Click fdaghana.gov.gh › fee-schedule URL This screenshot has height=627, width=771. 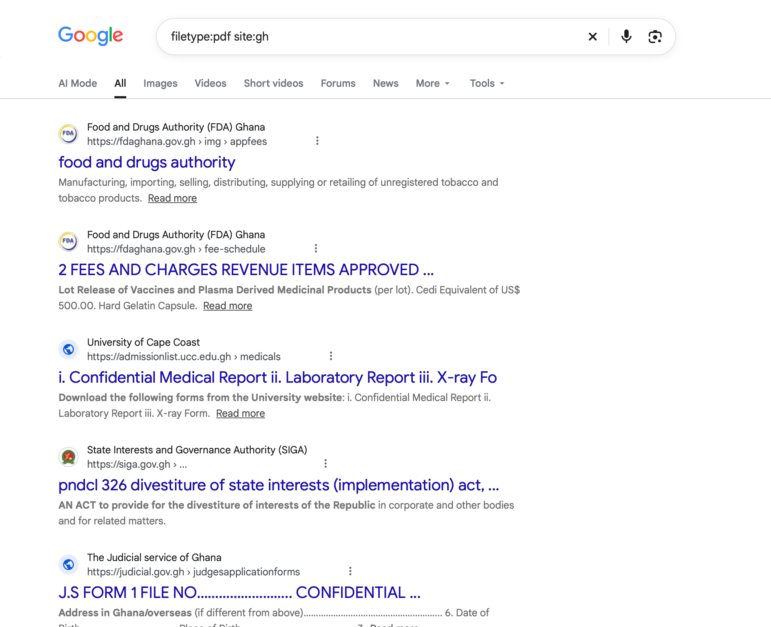pyautogui.click(x=176, y=249)
